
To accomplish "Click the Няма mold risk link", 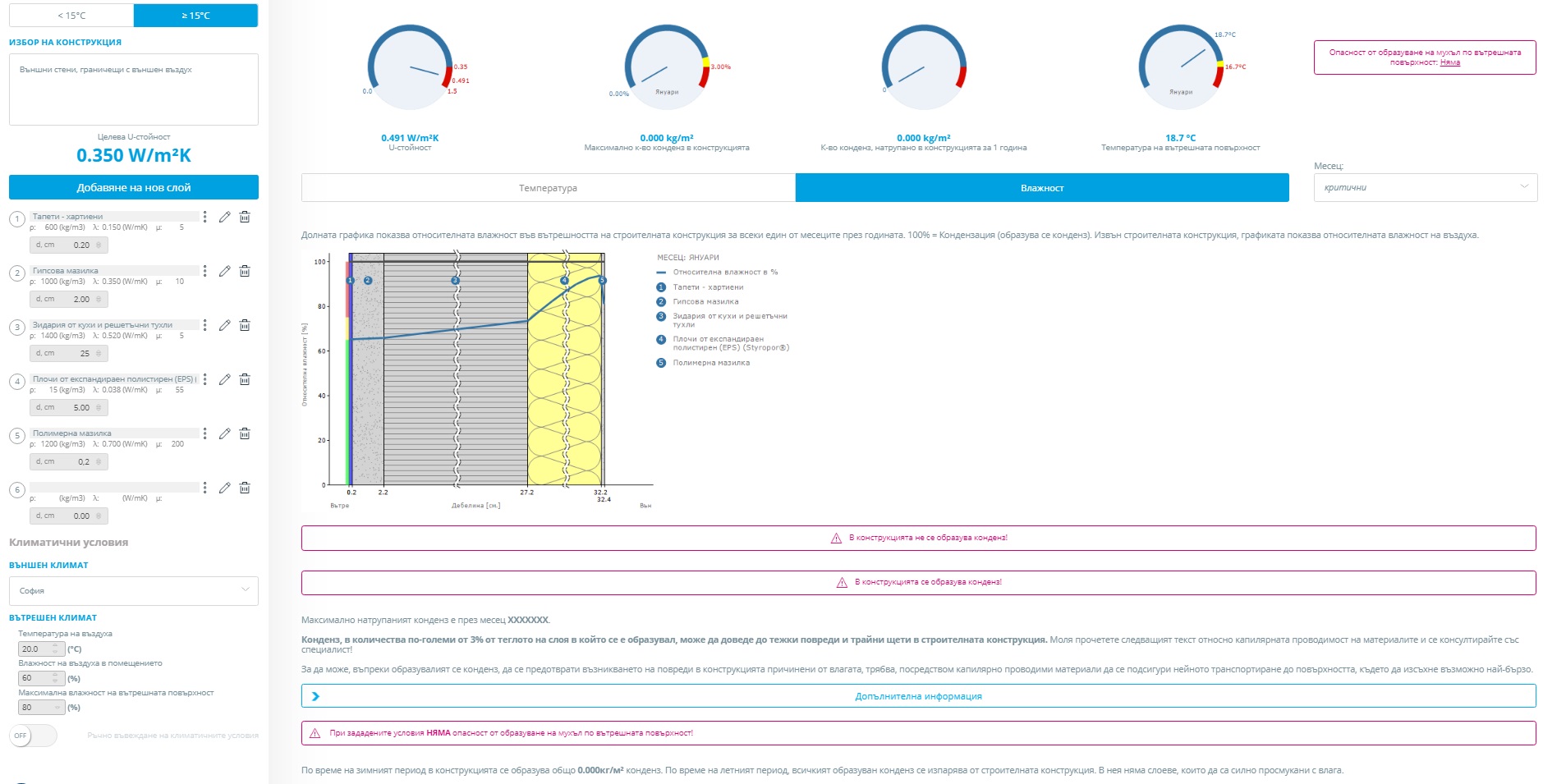I will pos(1449,62).
